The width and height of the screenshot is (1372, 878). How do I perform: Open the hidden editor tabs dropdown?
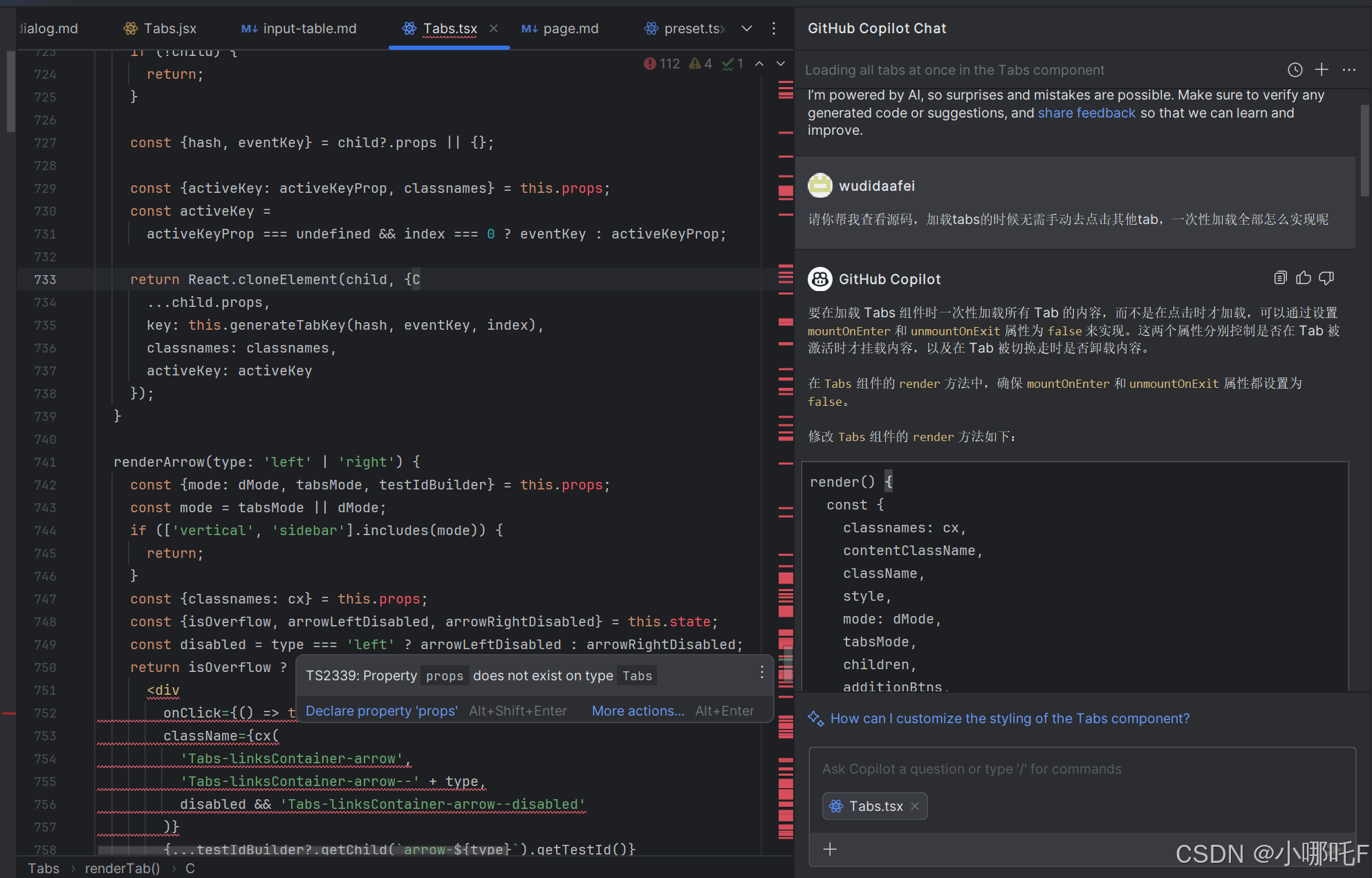click(x=747, y=28)
